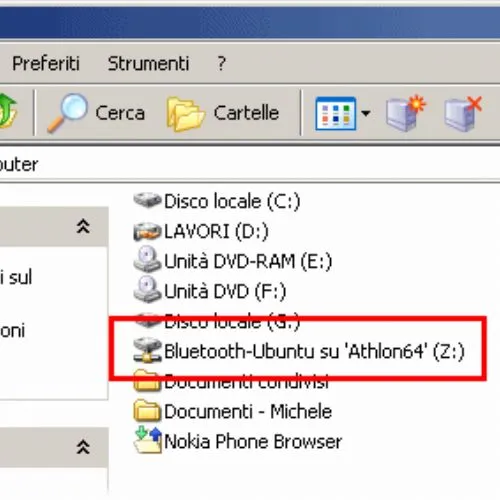The width and height of the screenshot is (500, 500).
Task: Click the disconnect network drive icon
Action: [463, 113]
